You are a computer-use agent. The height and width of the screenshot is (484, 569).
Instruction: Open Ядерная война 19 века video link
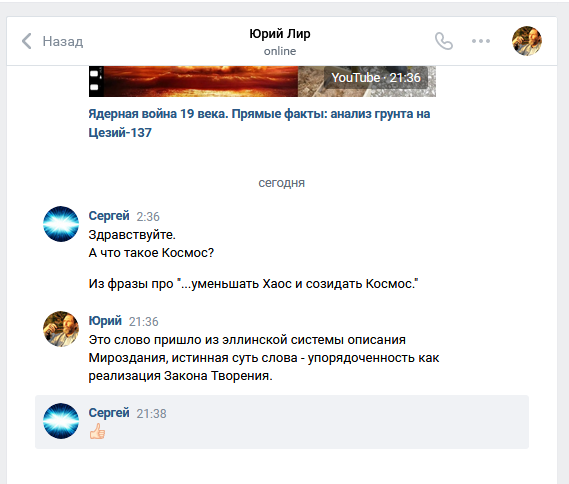[x=259, y=123]
